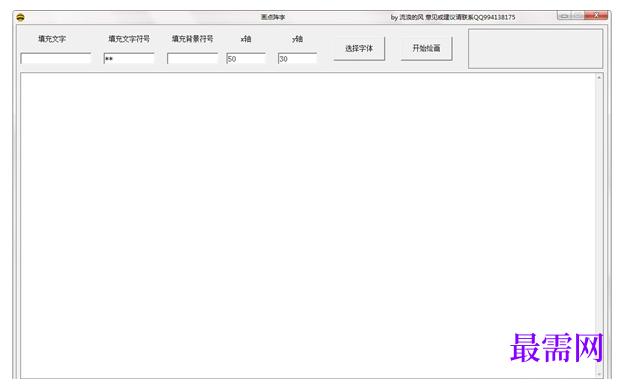Click the x轴 field showing 50
Viewport: 622px width, 379px height.
(246, 58)
